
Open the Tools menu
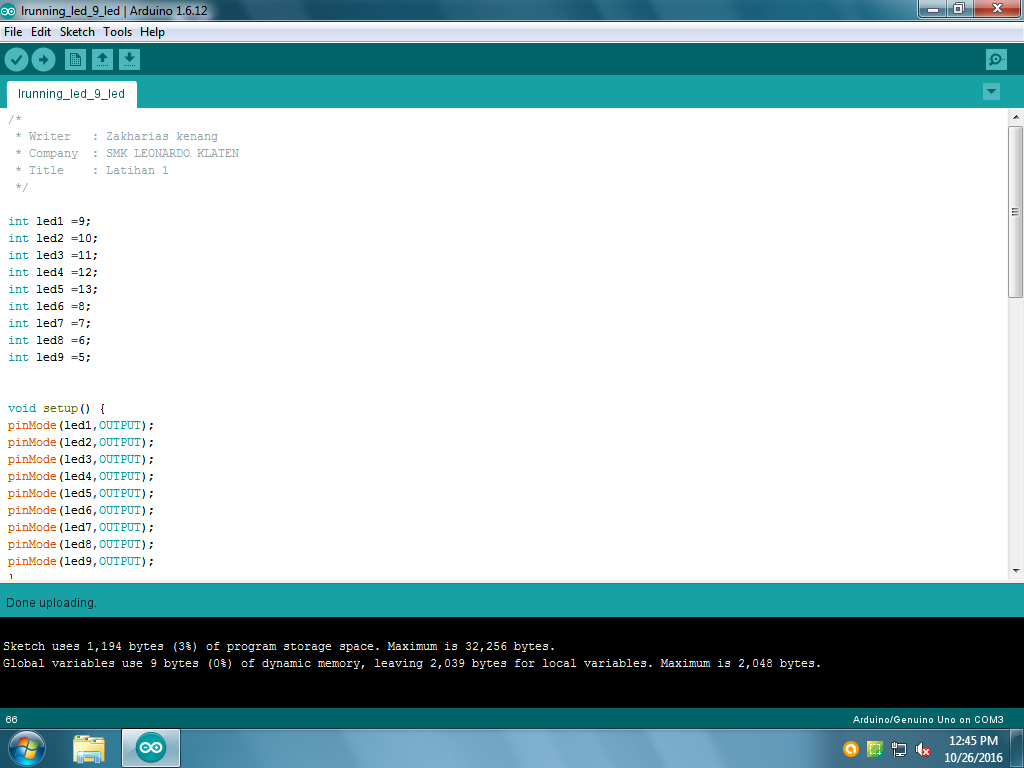click(x=118, y=32)
